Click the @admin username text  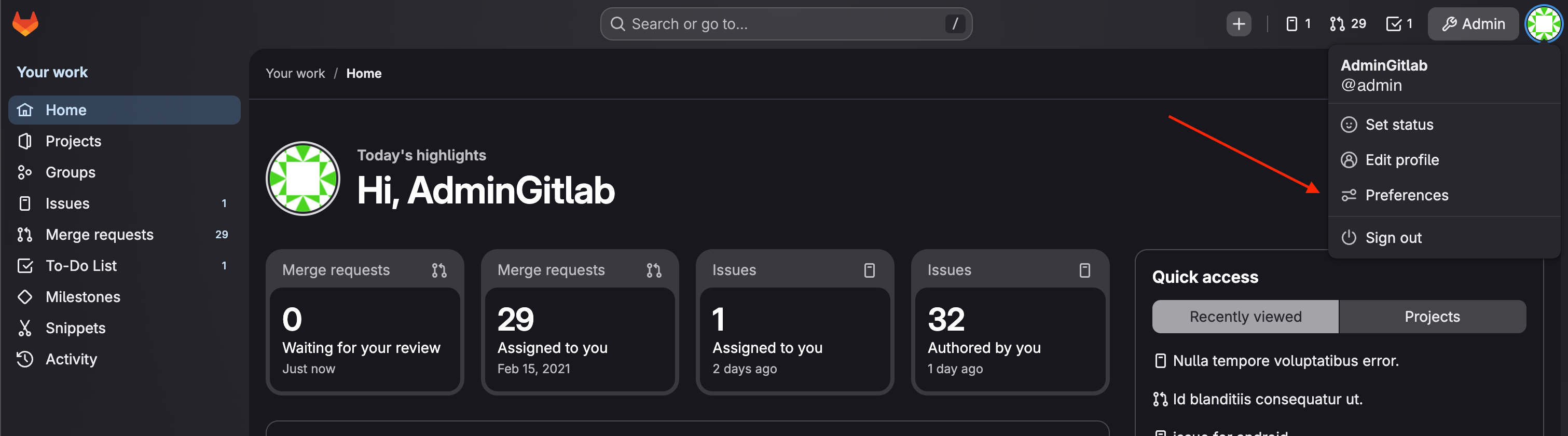click(1371, 85)
